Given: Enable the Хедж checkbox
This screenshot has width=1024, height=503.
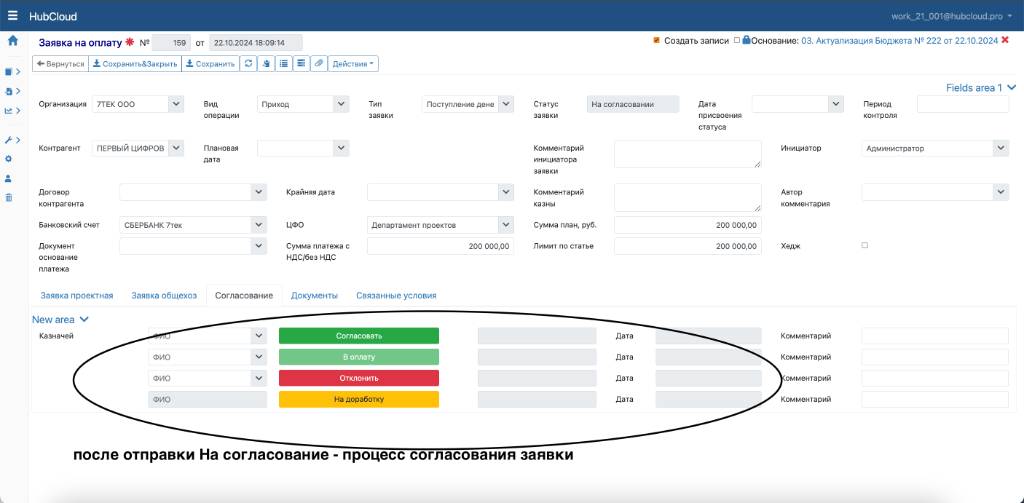Looking at the screenshot, I should click(865, 245).
